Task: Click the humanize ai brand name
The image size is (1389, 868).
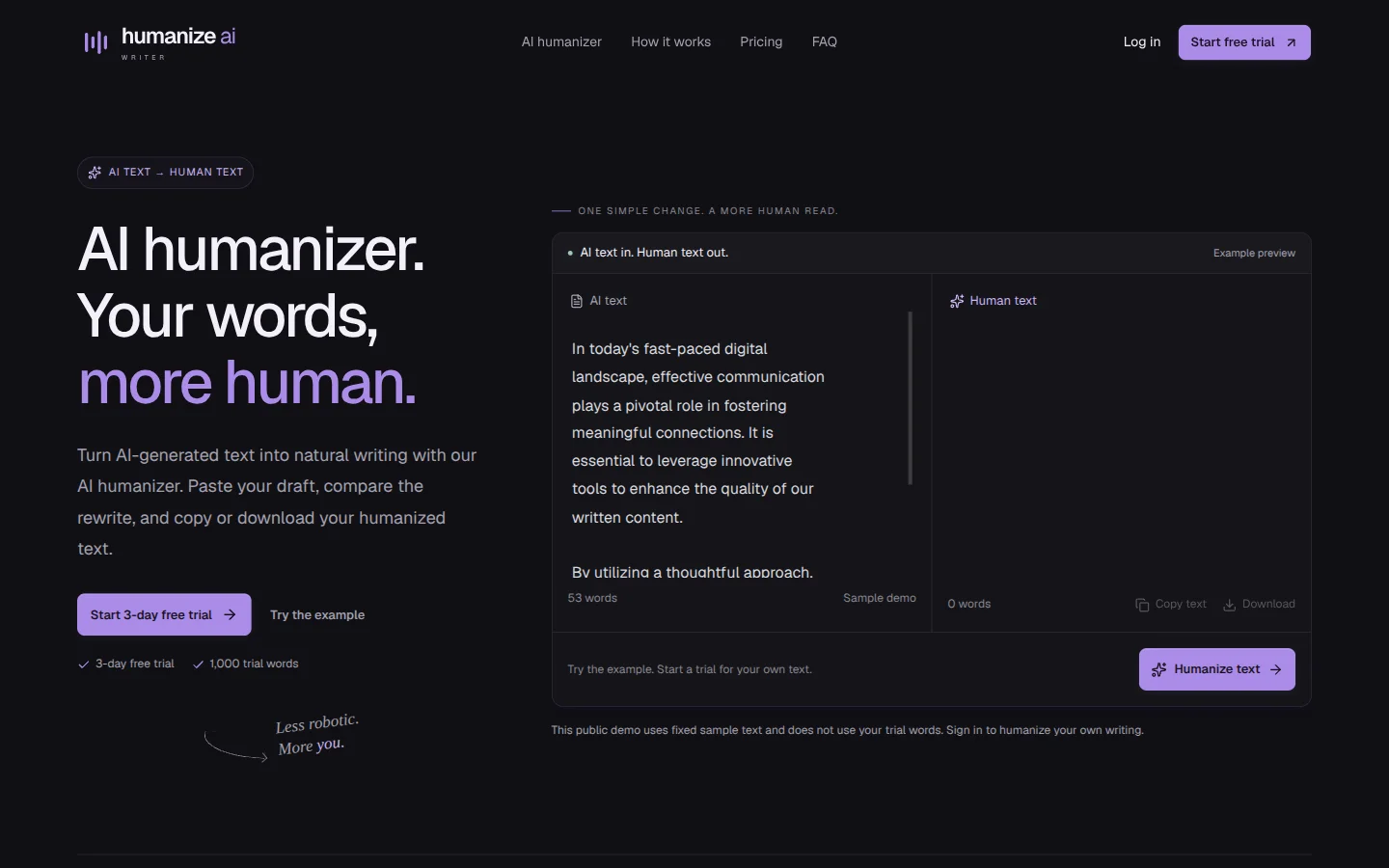Action: coord(178,37)
